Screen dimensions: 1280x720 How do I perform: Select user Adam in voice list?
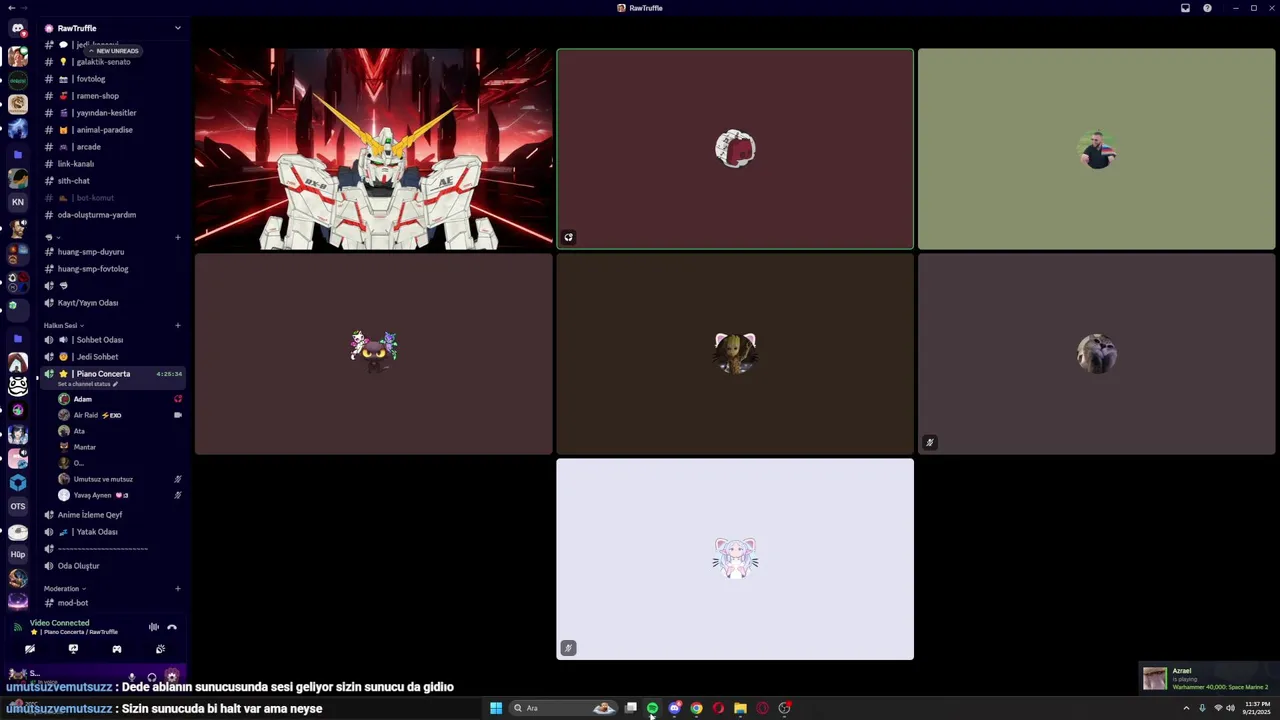click(x=120, y=399)
